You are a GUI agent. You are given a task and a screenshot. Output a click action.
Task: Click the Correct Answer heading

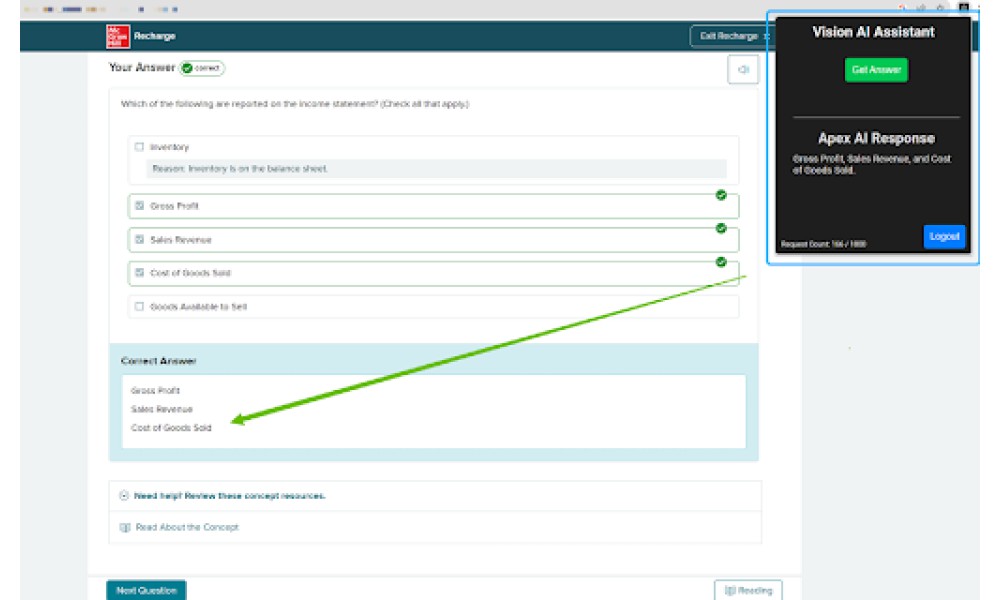(x=158, y=361)
